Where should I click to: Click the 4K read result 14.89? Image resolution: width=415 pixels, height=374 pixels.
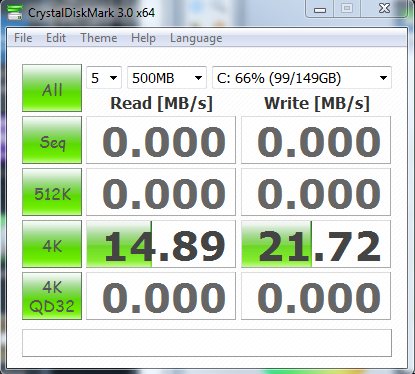[x=161, y=244]
